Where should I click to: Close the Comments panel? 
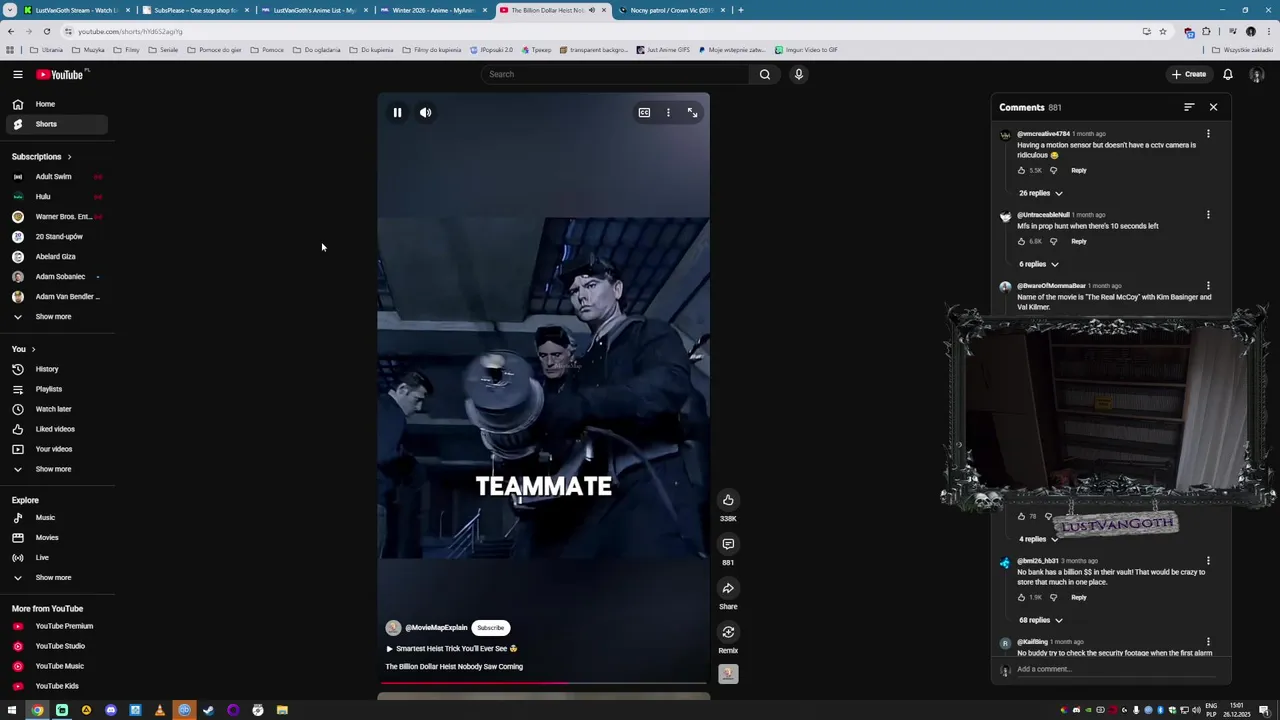(x=1213, y=107)
